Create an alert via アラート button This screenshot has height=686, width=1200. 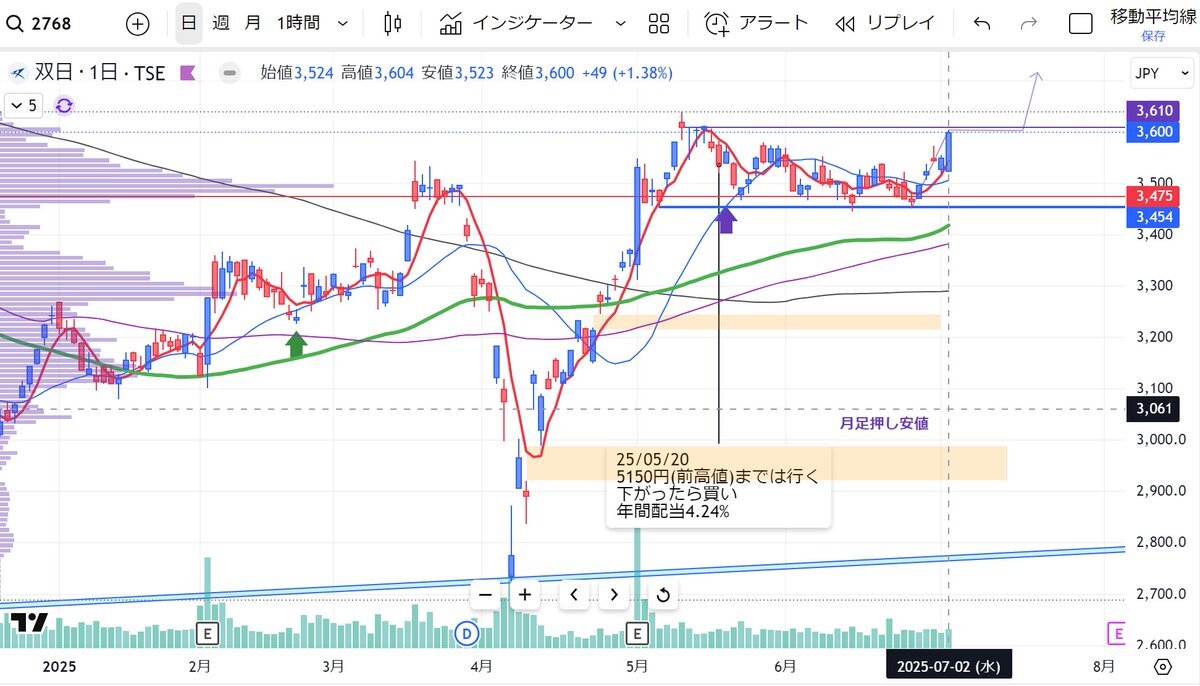point(756,22)
